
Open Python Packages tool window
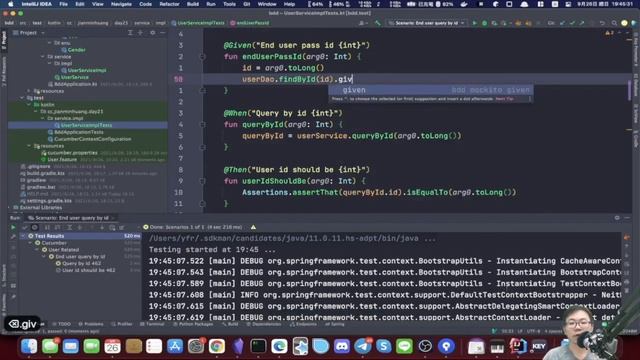(193, 324)
